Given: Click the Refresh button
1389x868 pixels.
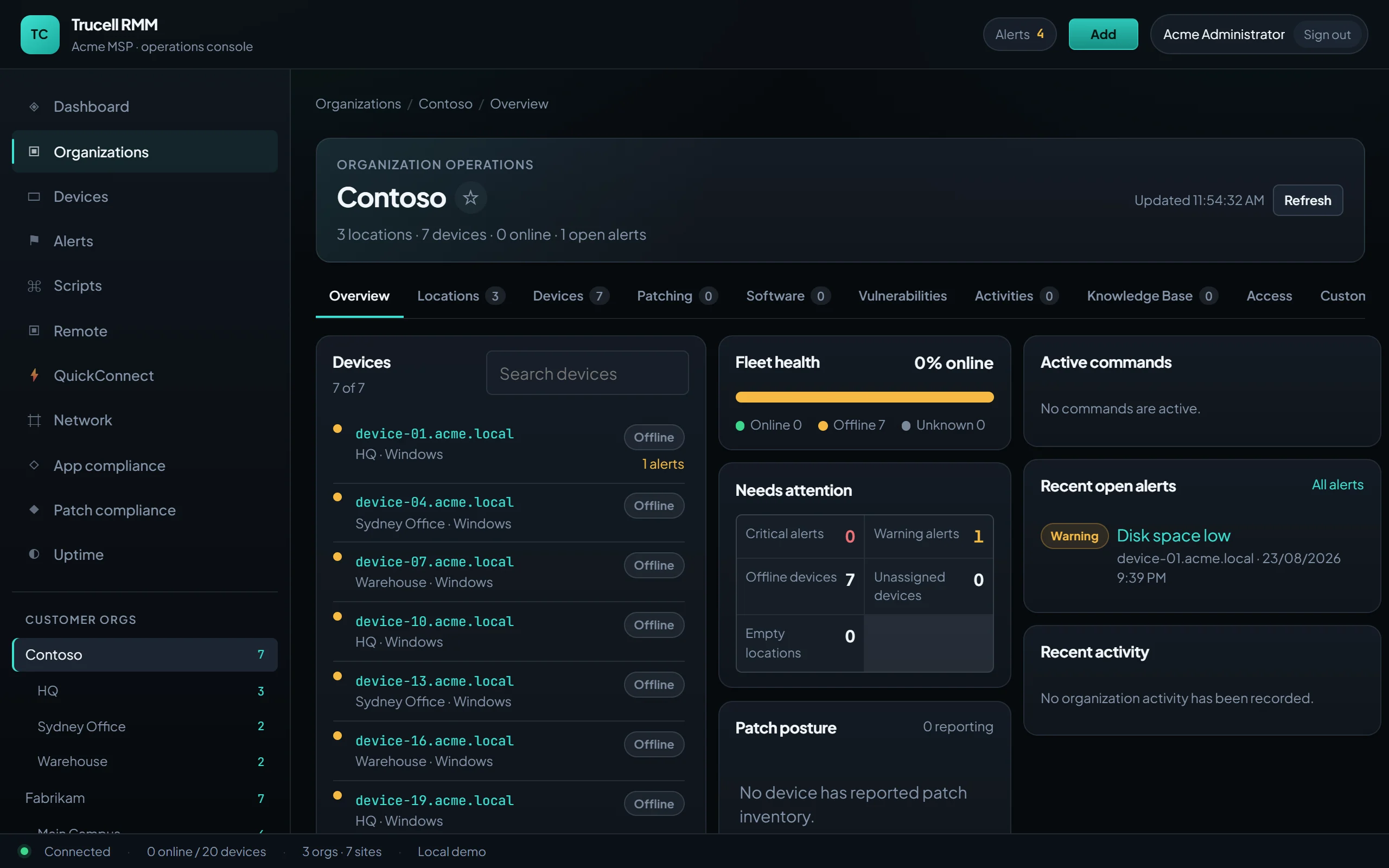Looking at the screenshot, I should click(x=1308, y=200).
